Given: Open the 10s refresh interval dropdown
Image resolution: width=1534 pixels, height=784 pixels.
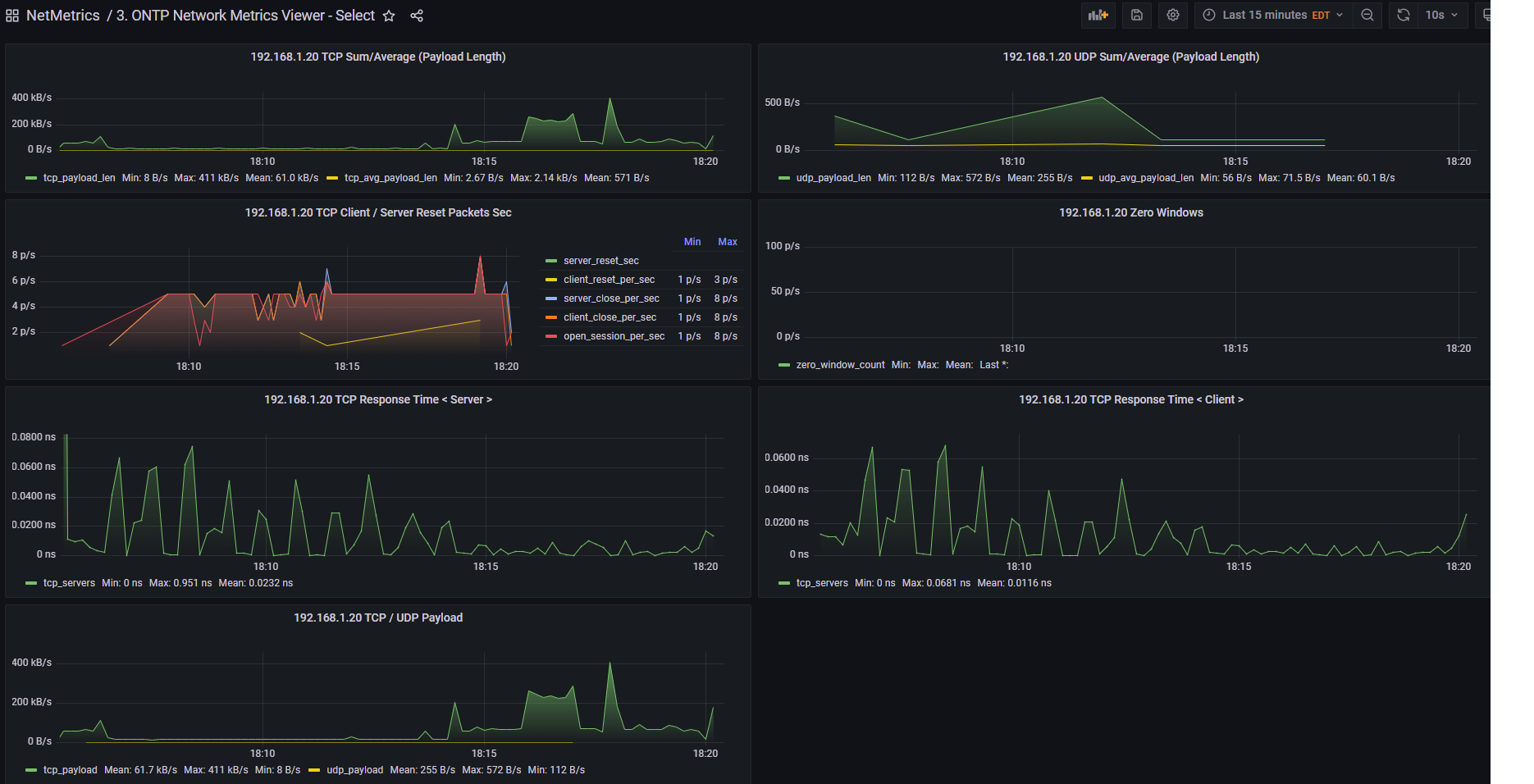Looking at the screenshot, I should tap(1442, 15).
